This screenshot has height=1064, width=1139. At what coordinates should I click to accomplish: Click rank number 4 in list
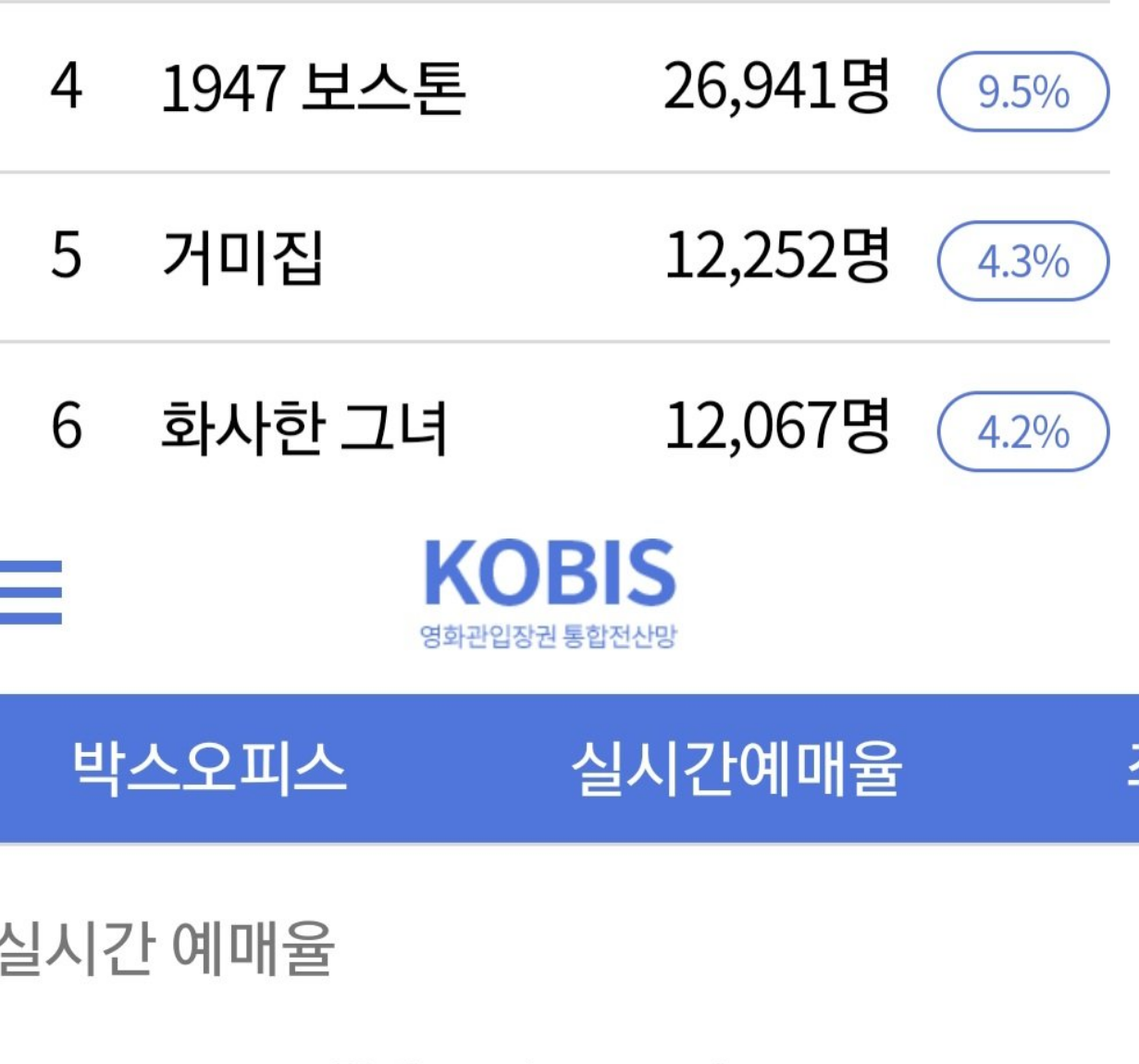pyautogui.click(x=67, y=87)
